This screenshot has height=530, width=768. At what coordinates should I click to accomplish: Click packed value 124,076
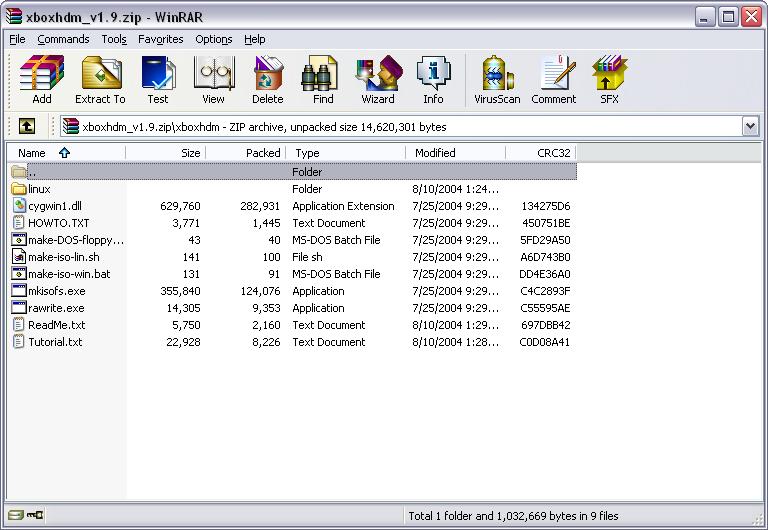pyautogui.click(x=260, y=291)
